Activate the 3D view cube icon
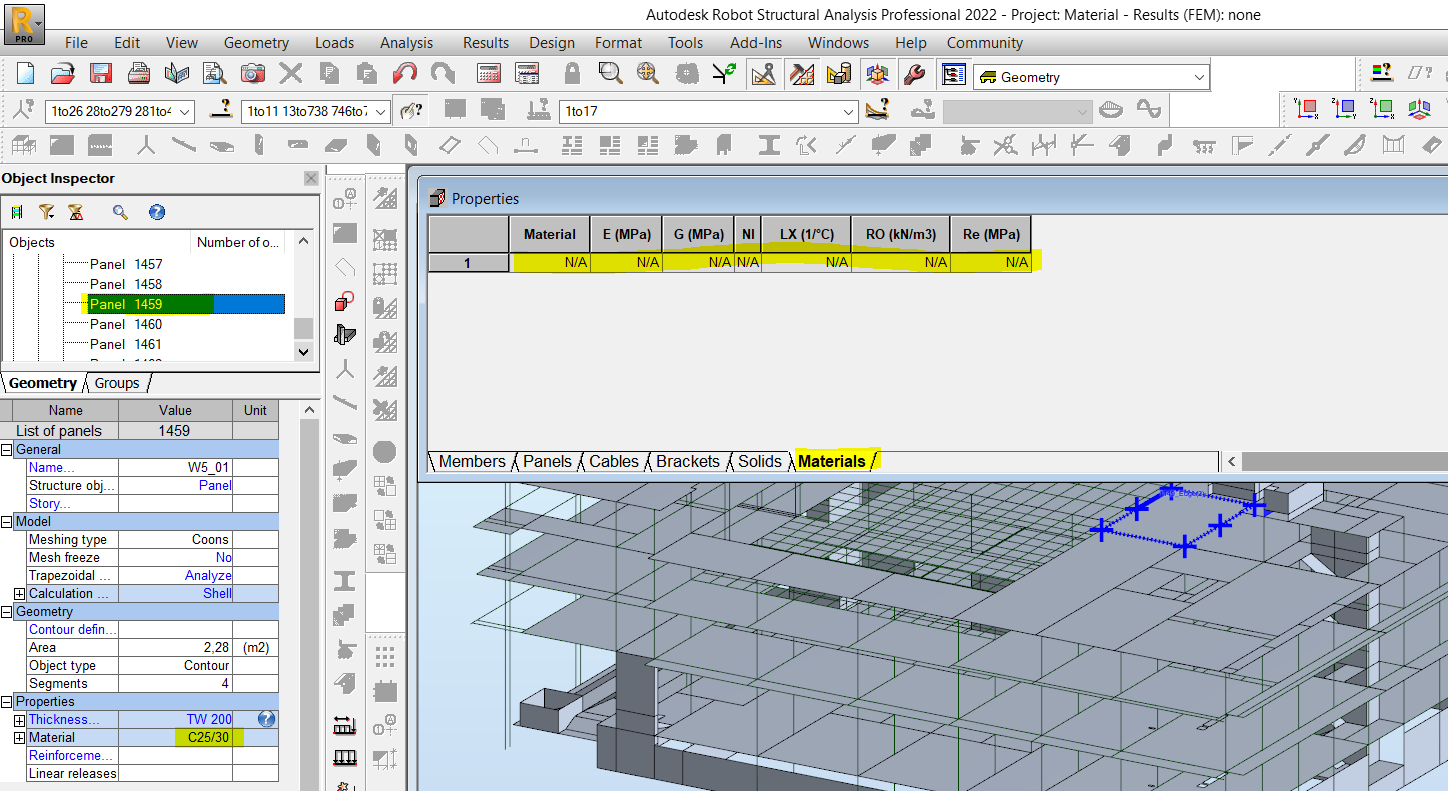1448x791 pixels. click(877, 73)
